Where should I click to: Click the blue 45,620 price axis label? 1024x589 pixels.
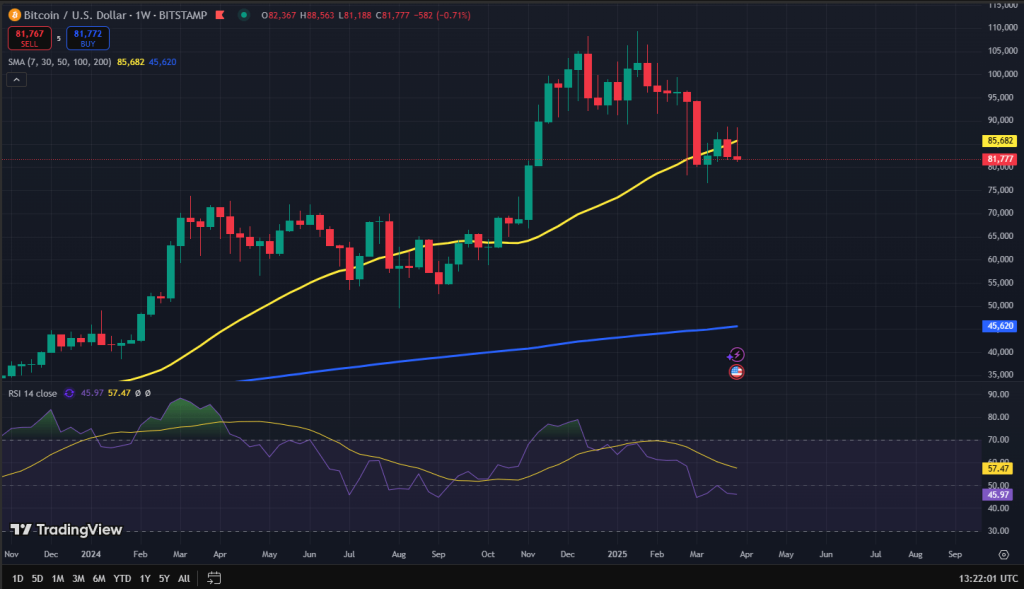pyautogui.click(x=1000, y=326)
